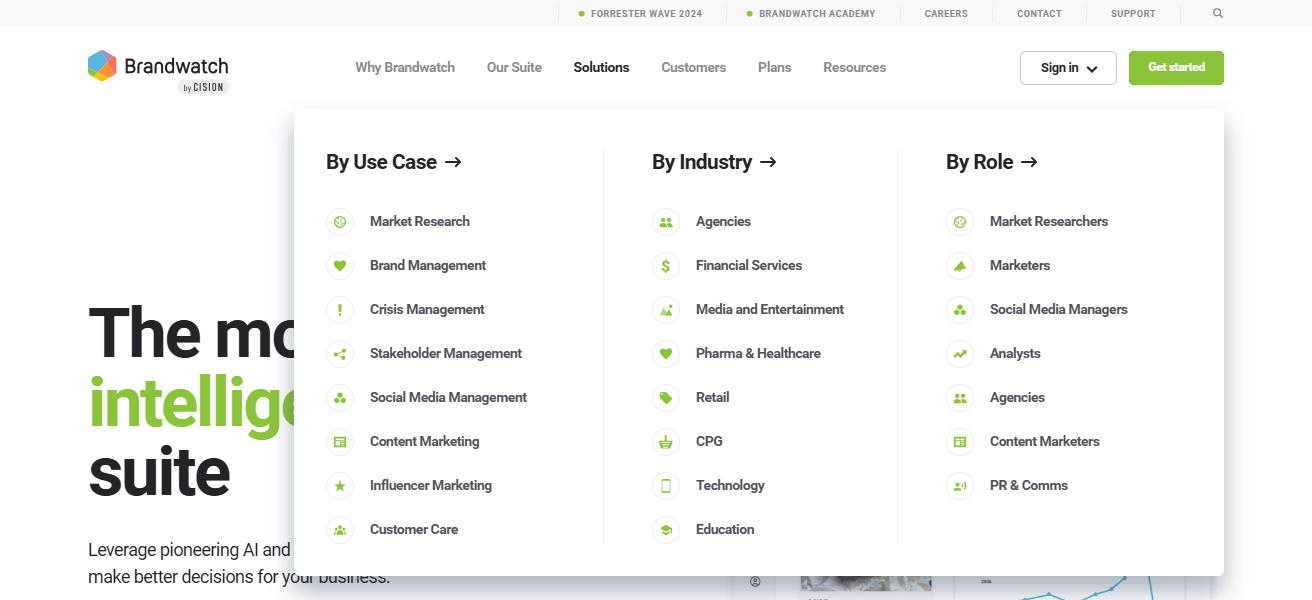Click the Content Marketing icon under By Use Case

point(340,442)
